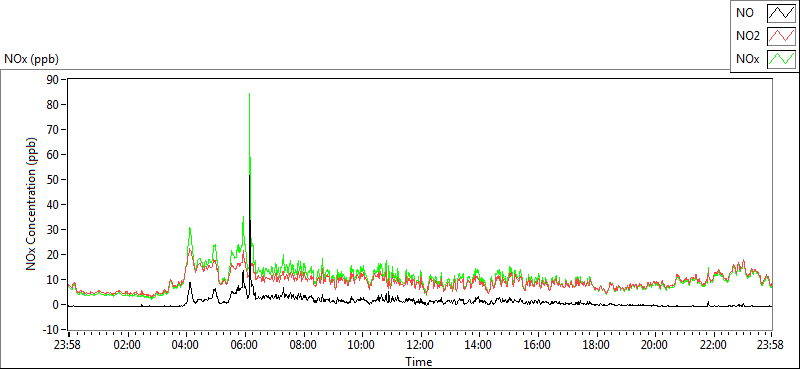Click the 16:00 time tick label
The height and width of the screenshot is (369, 800).
tap(537, 344)
